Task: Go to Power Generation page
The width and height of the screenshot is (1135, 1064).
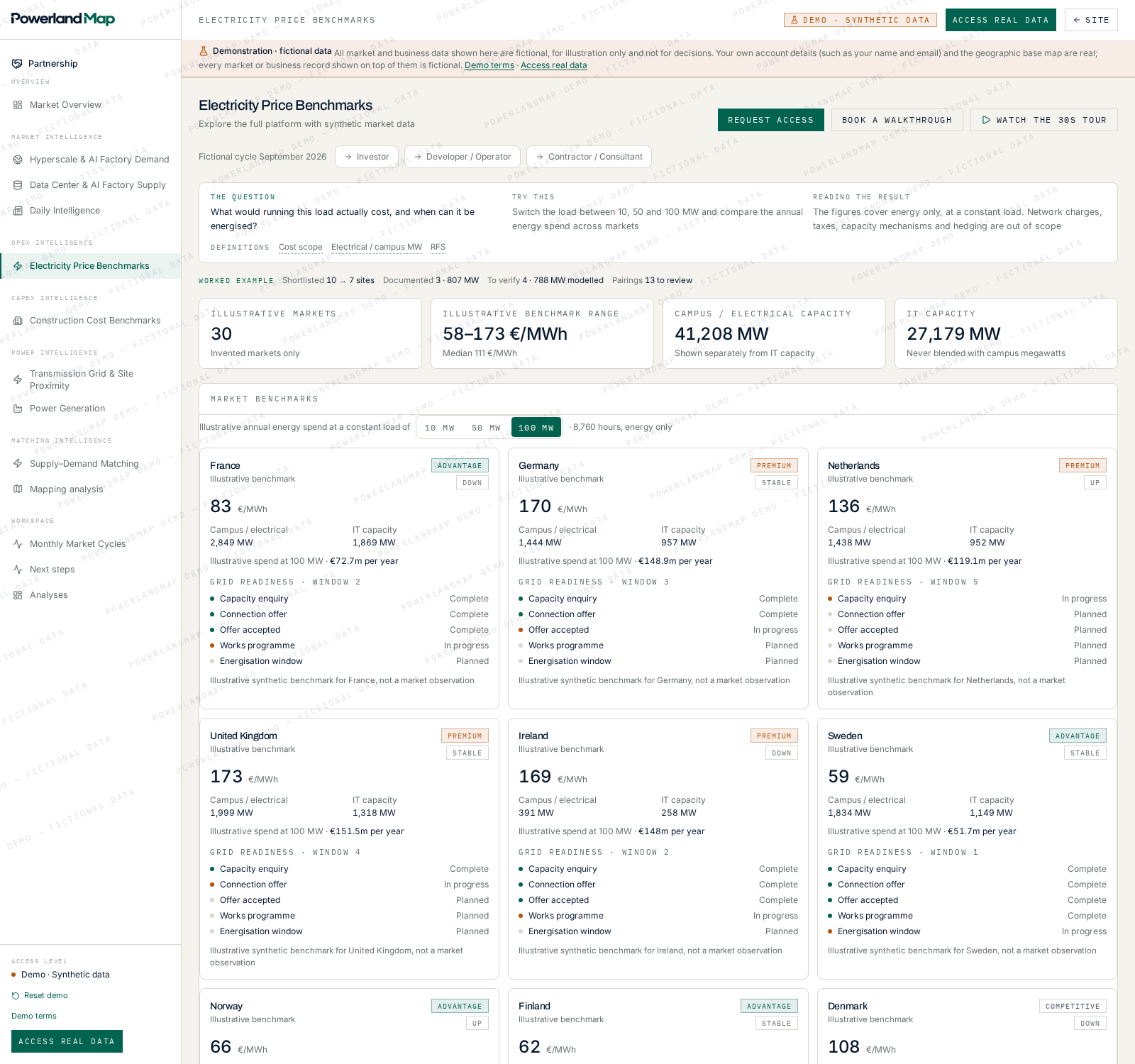Action: tap(90, 409)
